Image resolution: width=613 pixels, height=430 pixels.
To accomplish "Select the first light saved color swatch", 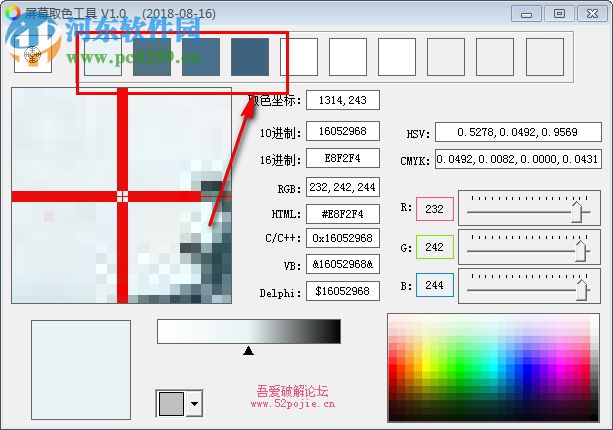I will [x=103, y=57].
